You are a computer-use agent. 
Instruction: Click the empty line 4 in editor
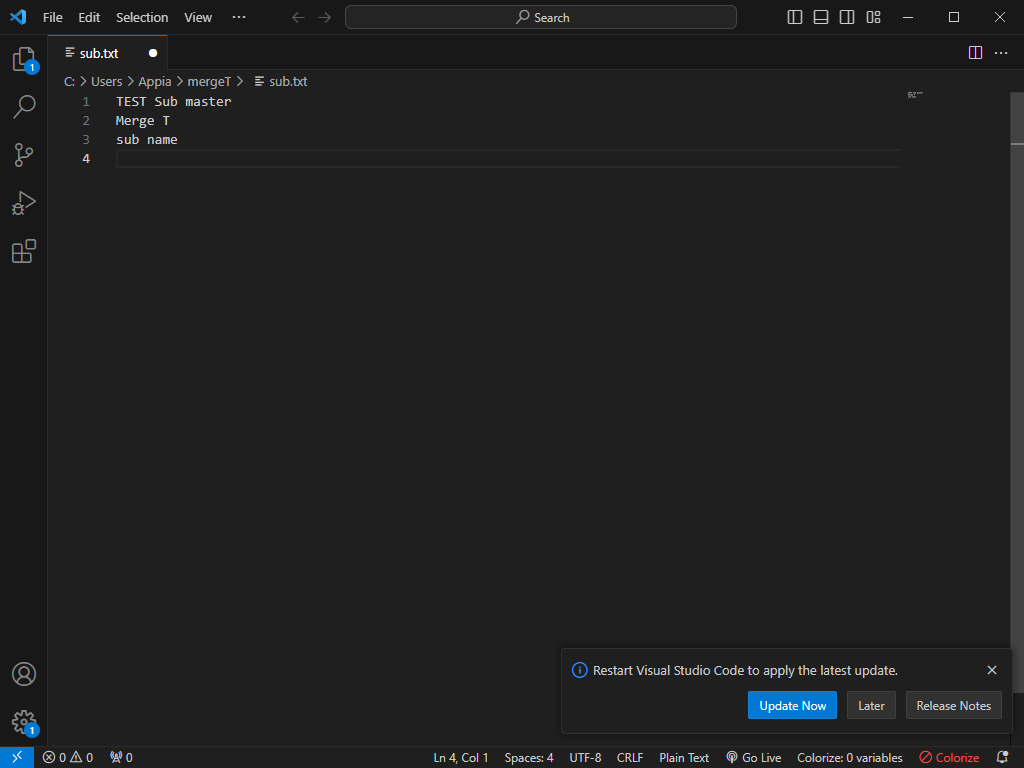click(508, 159)
